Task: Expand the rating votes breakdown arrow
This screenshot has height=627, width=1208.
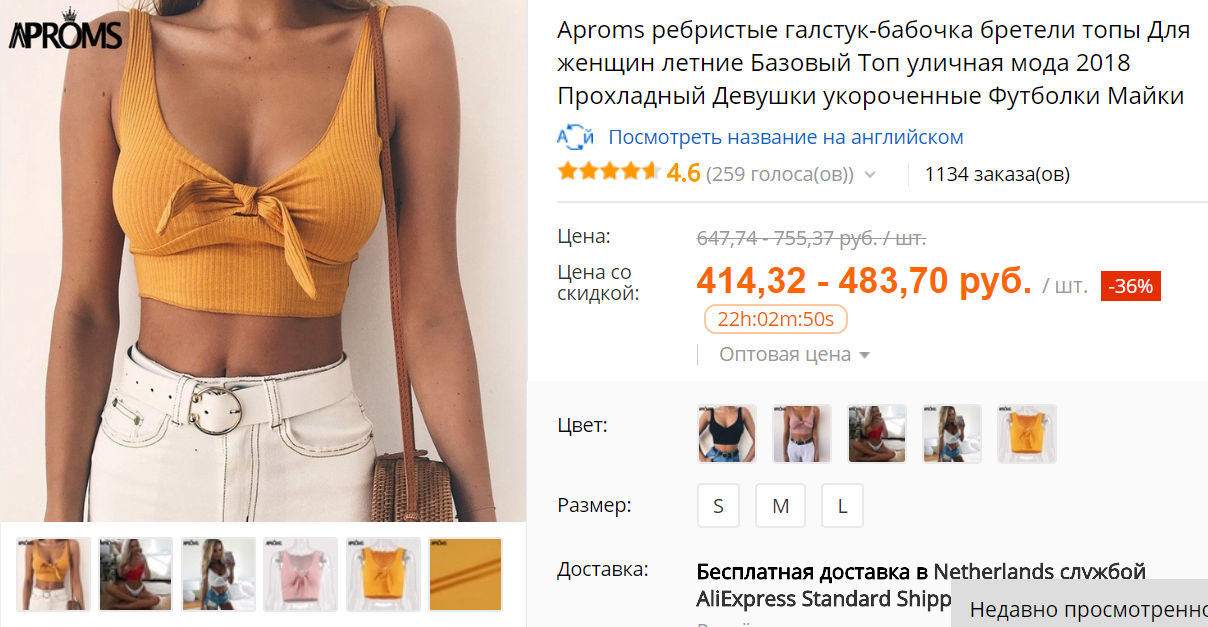Action: point(870,175)
